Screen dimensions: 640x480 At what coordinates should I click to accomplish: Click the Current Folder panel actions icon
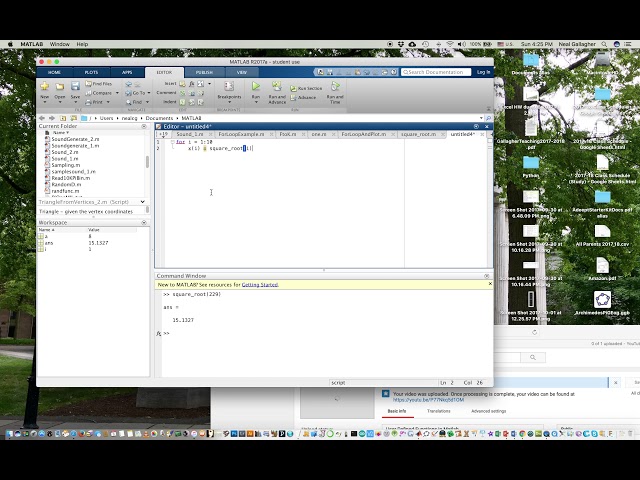(x=144, y=126)
